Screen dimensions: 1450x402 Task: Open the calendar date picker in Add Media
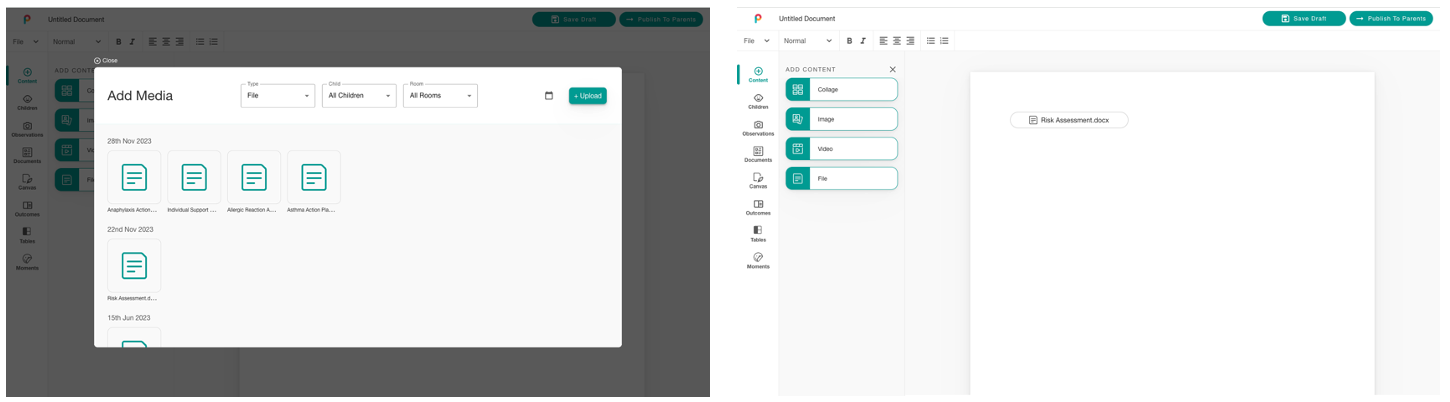pyautogui.click(x=549, y=96)
